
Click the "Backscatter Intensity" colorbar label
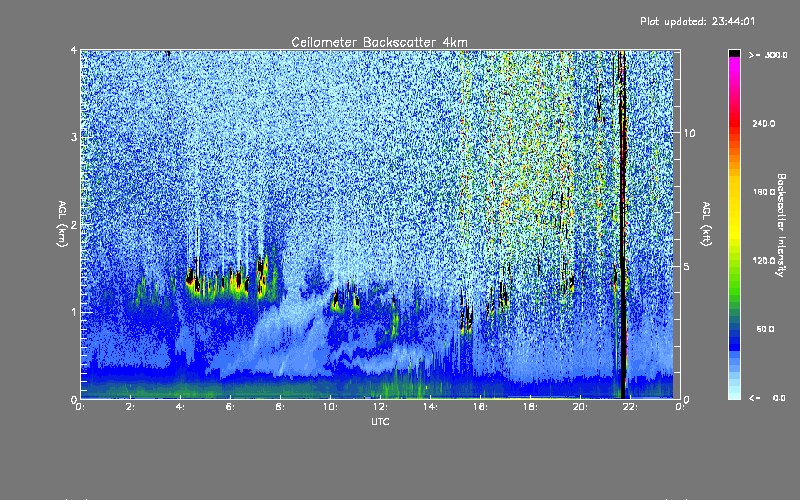[781, 225]
